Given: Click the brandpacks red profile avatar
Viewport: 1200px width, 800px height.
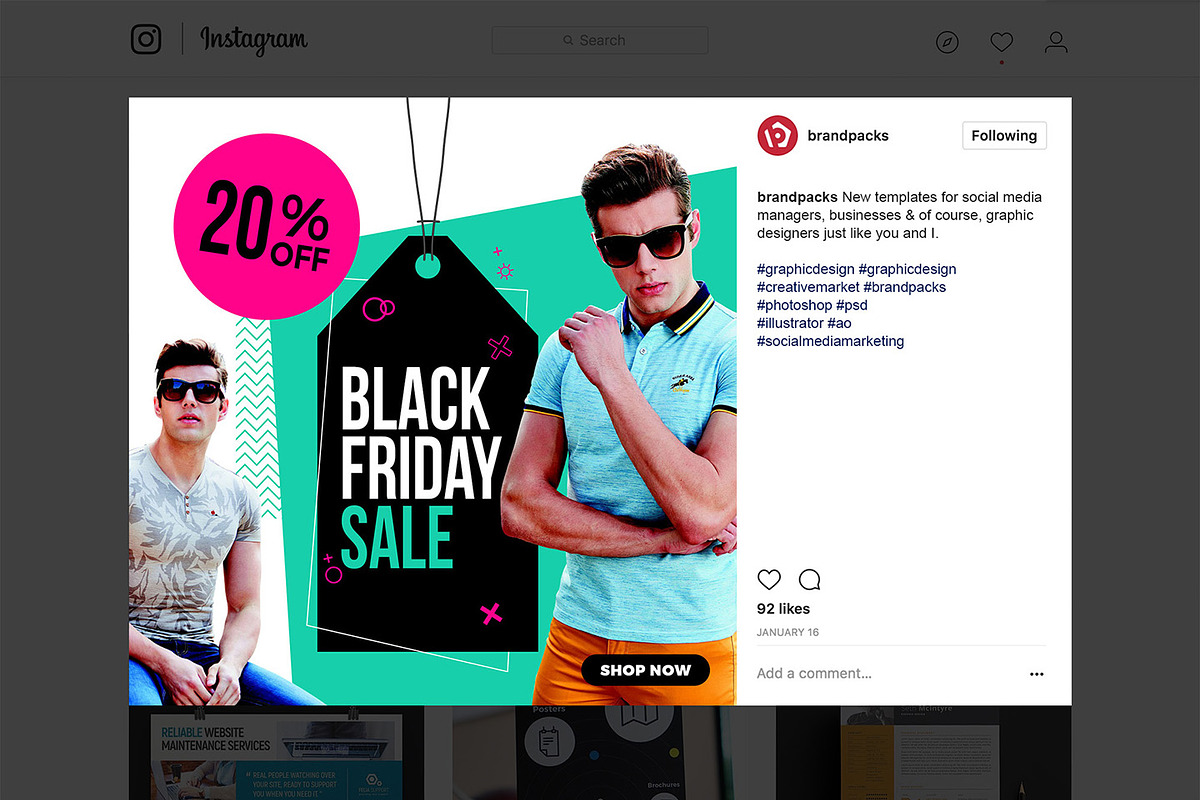Looking at the screenshot, I should pos(777,135).
